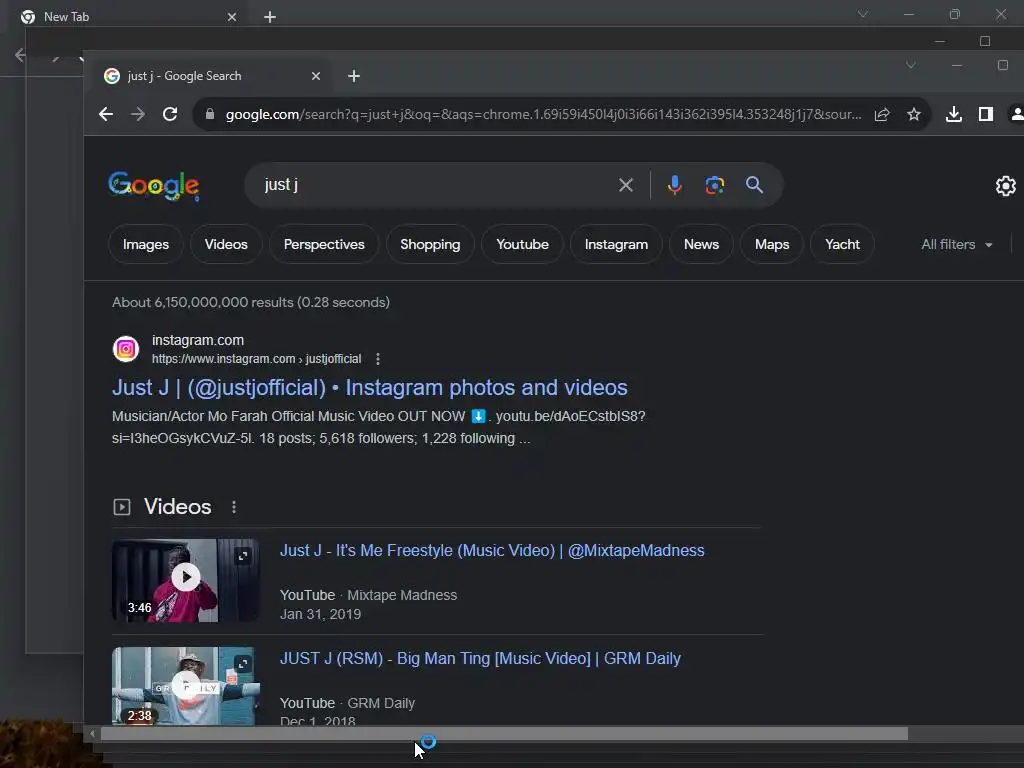Open the Just J (@justjofficial) Instagram result link
Screen dimensions: 1024x768
pos(370,387)
